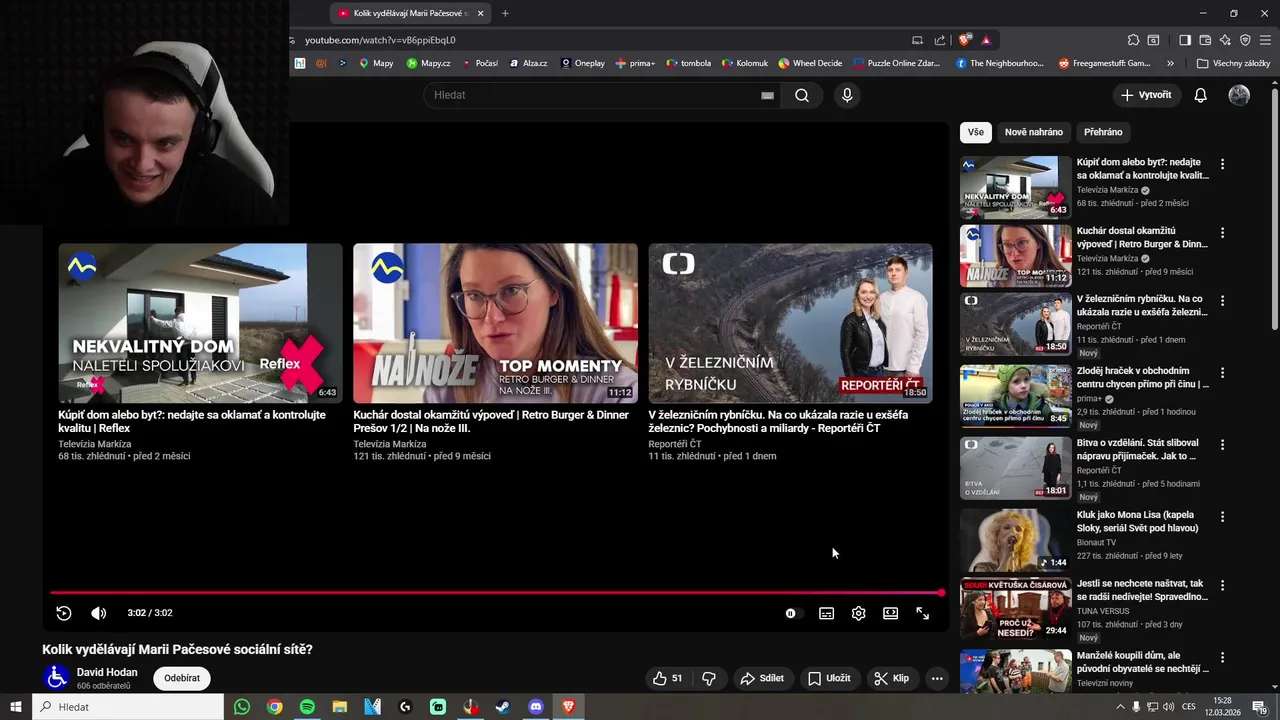Open TUNA VERSUS channel text in sidebar
Image resolution: width=1280 pixels, height=720 pixels.
[x=1103, y=611]
